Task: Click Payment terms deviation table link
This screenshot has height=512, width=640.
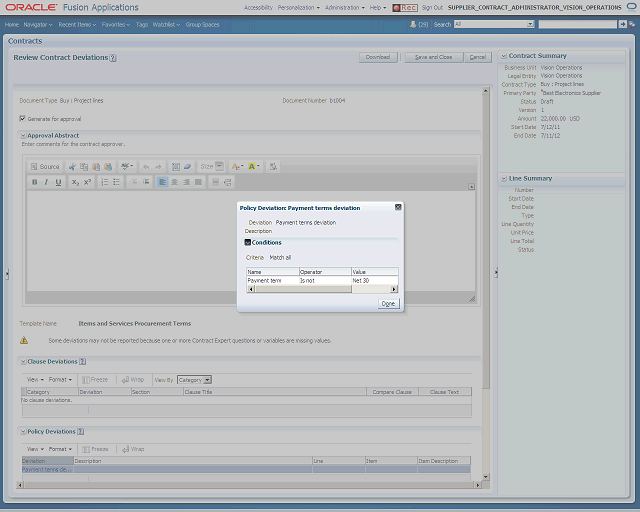Action: pyautogui.click(x=47, y=470)
